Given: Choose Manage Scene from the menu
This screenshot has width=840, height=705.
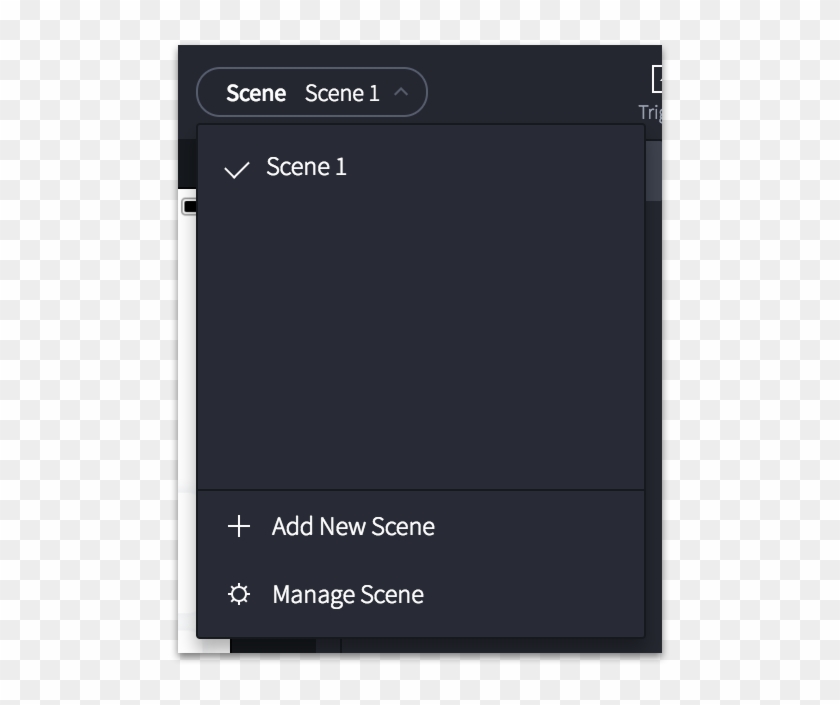Looking at the screenshot, I should [347, 594].
